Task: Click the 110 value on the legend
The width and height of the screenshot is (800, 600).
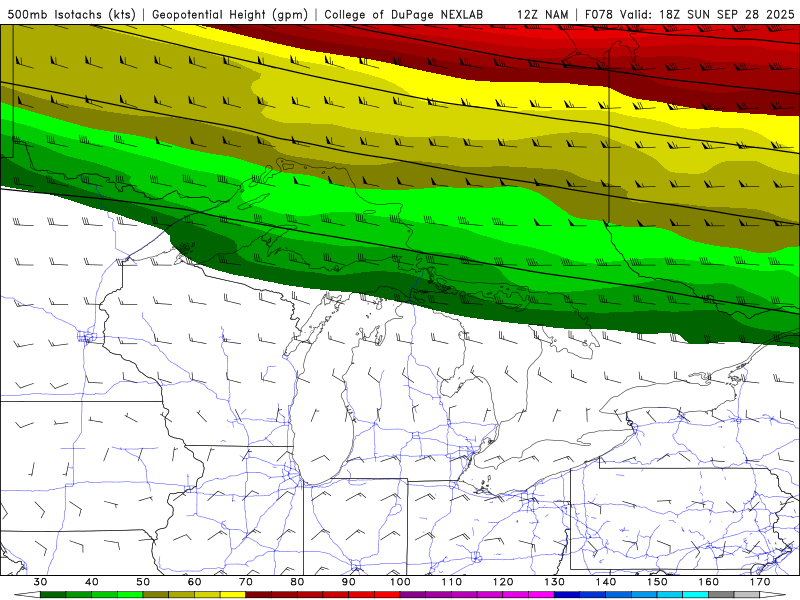Action: [452, 582]
